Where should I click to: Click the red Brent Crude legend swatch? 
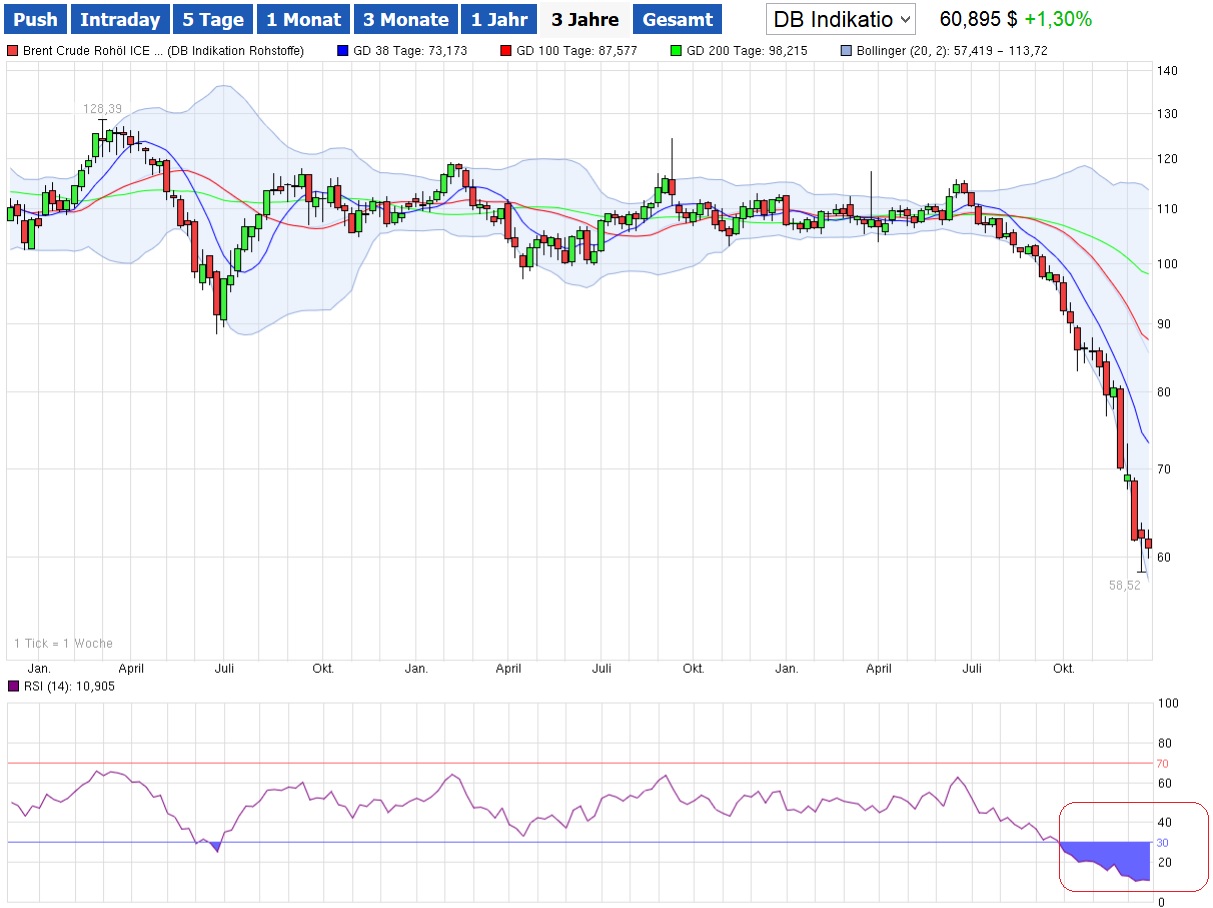point(12,50)
